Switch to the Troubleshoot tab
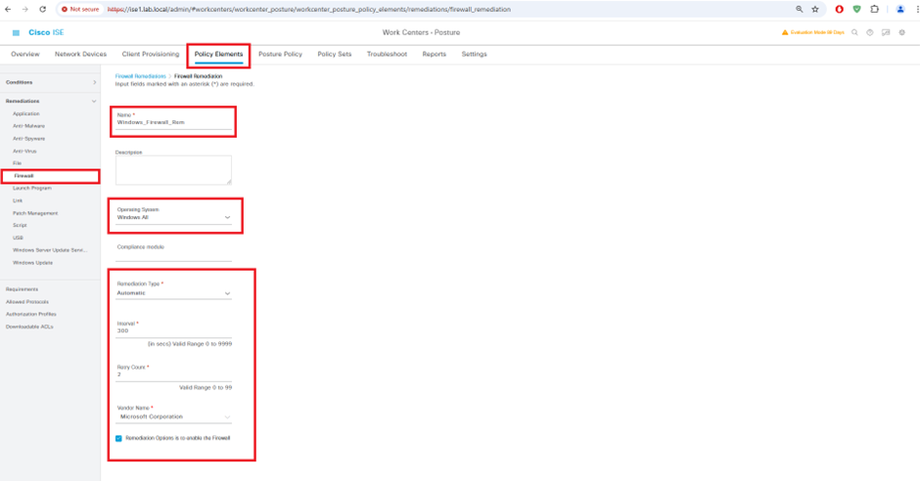Image resolution: width=920 pixels, height=481 pixels. 387,54
